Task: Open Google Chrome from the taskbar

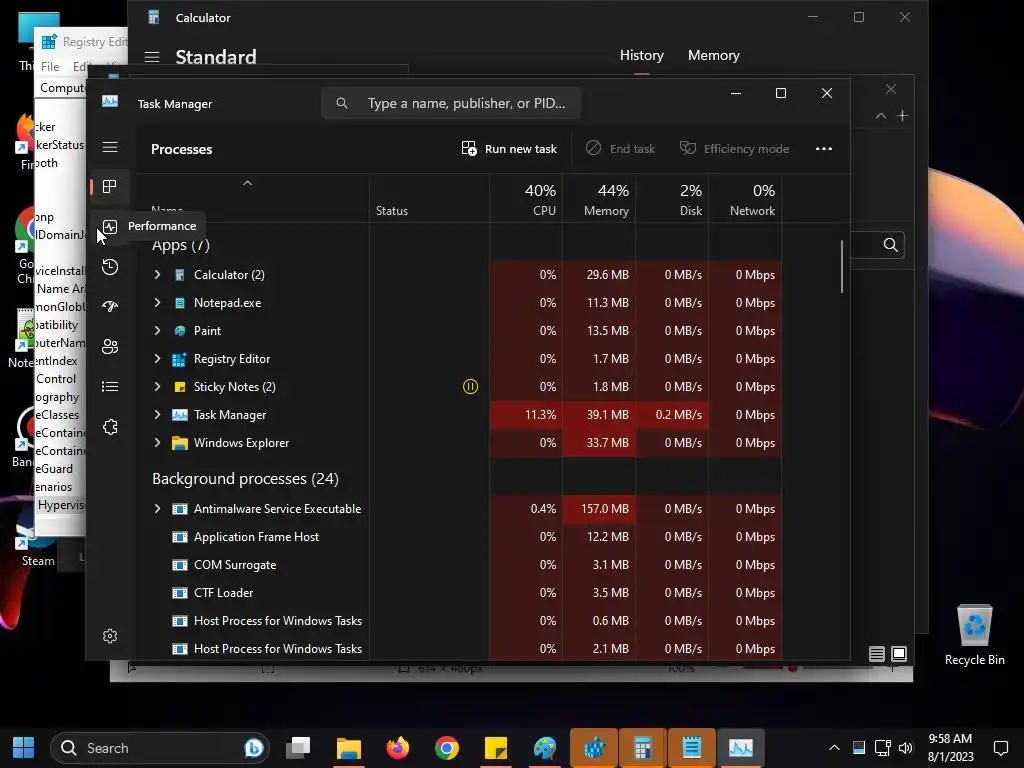Action: pos(447,748)
